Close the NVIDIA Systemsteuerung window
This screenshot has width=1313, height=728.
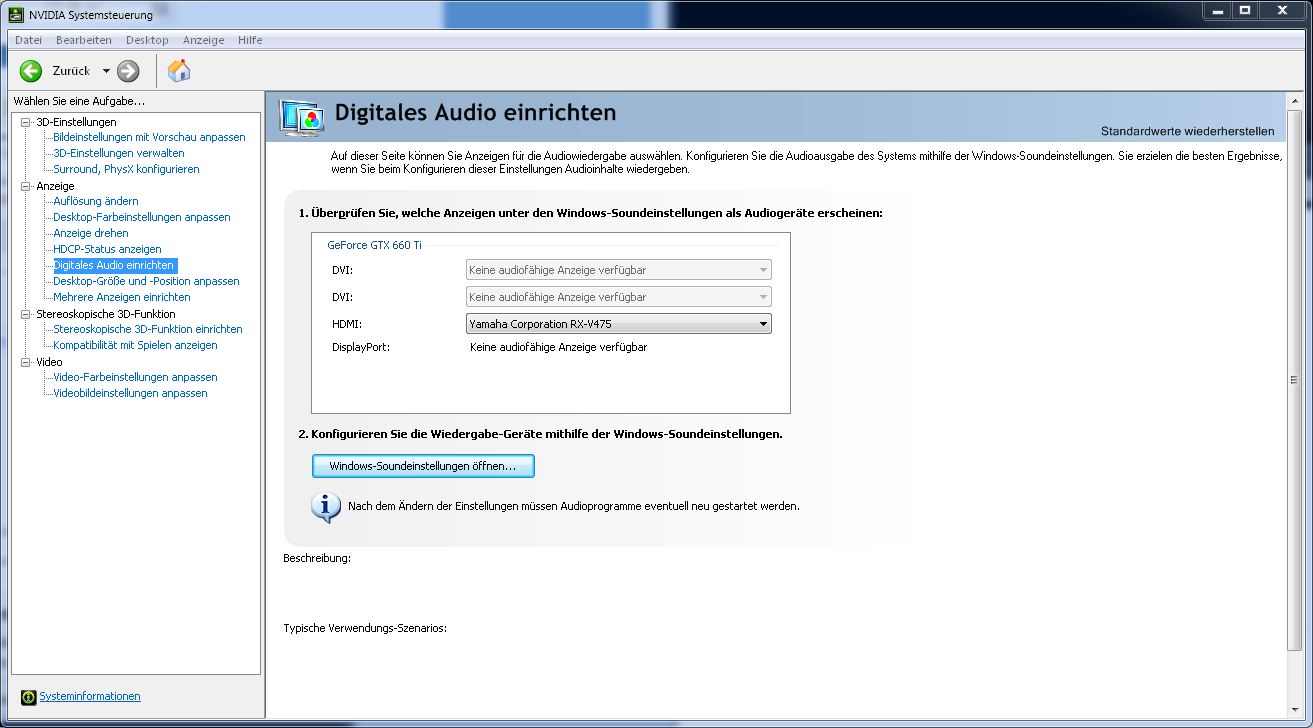(x=1283, y=10)
